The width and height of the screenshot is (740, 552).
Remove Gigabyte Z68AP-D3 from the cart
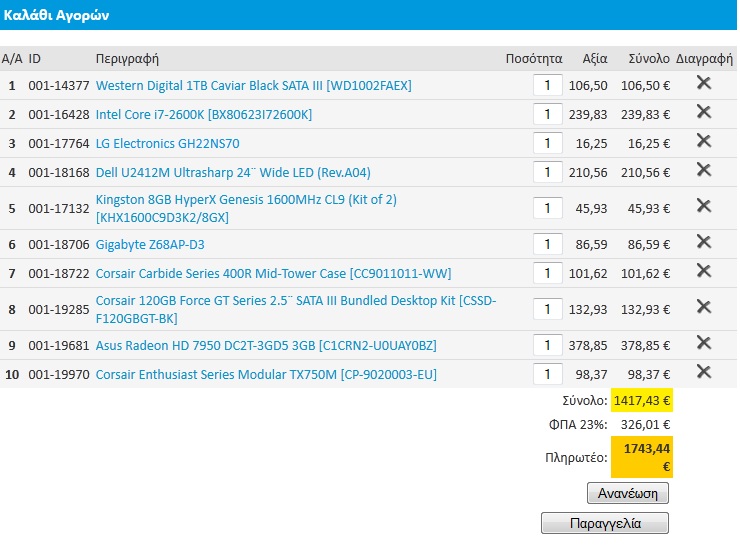click(704, 242)
